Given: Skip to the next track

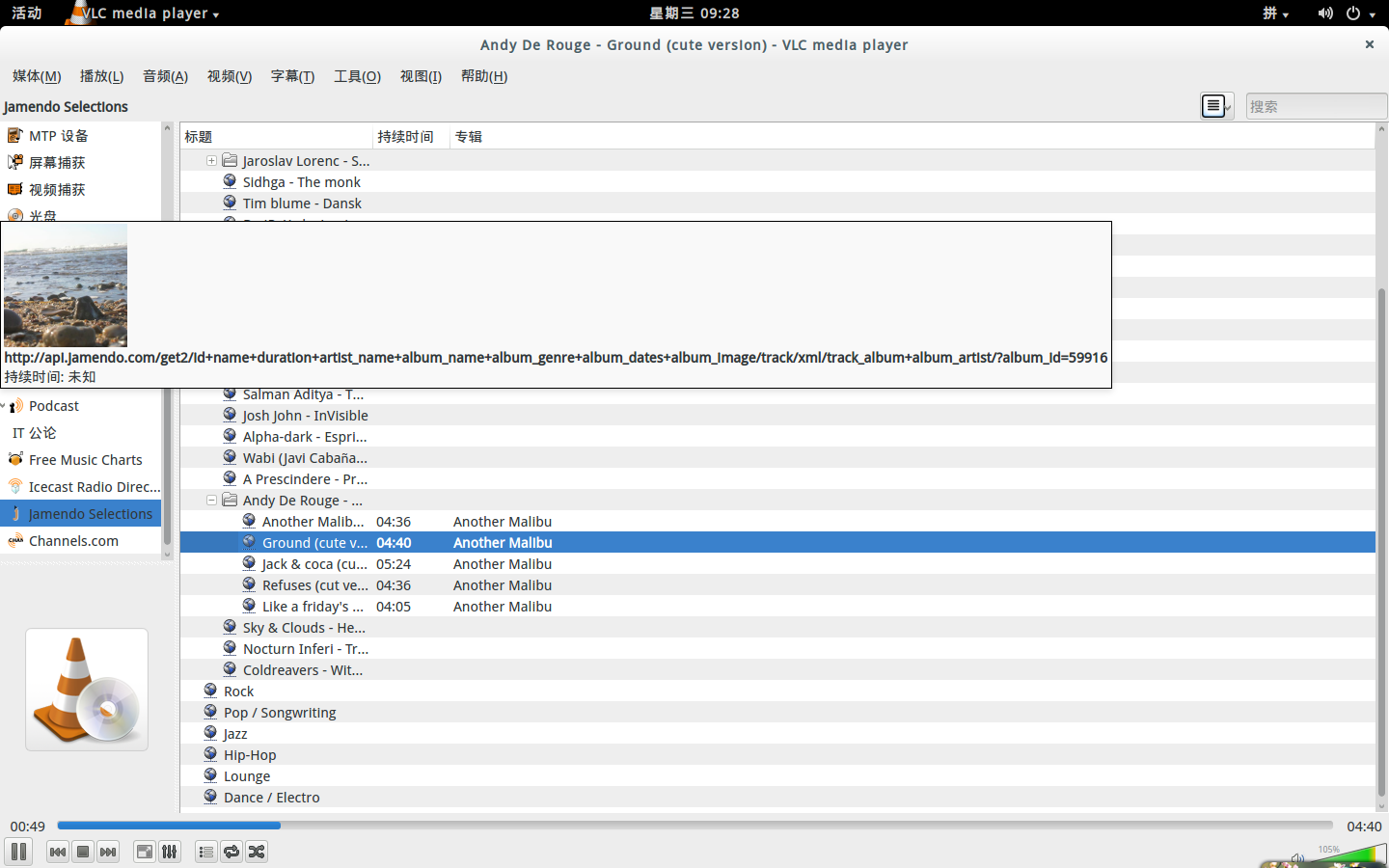Looking at the screenshot, I should [108, 852].
